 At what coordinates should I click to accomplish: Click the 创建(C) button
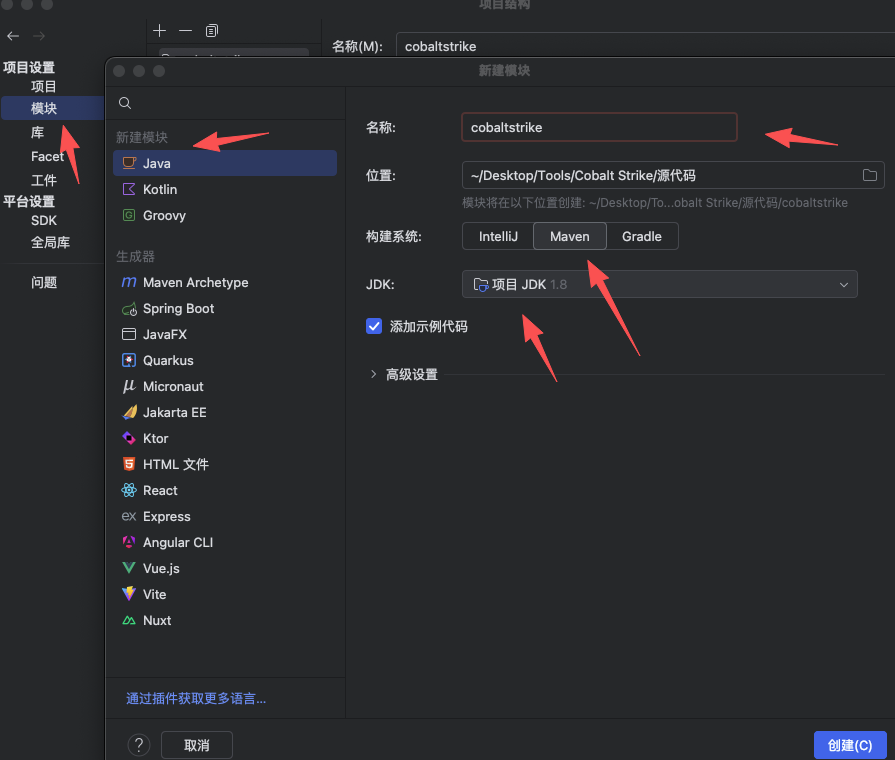point(850,745)
